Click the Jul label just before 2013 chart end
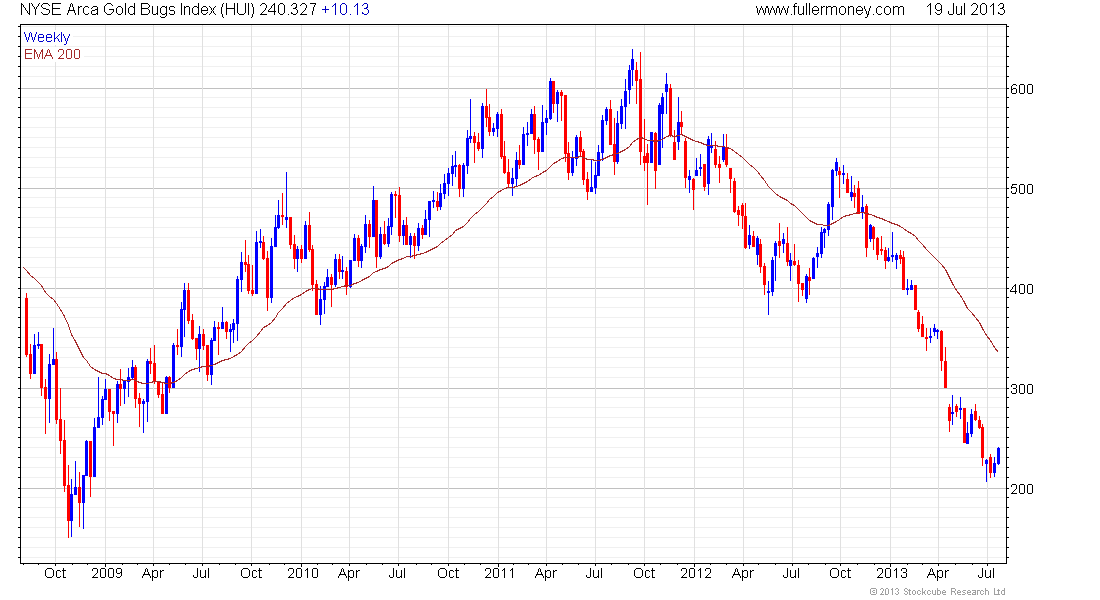The width and height of the screenshot is (1100, 600). pyautogui.click(x=987, y=573)
